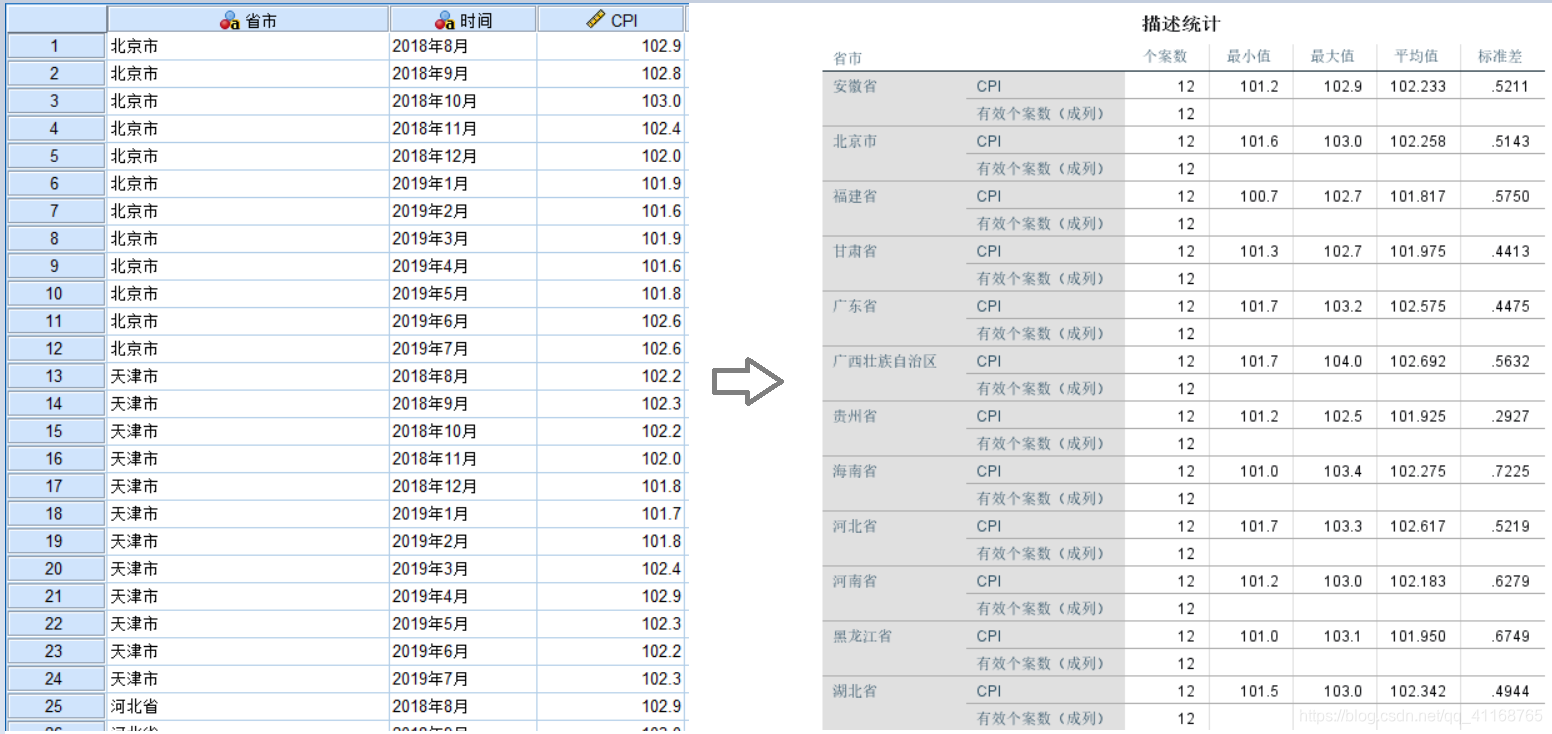The image size is (1552, 734).
Task: Click the 广东省 row label
Action: [x=855, y=306]
